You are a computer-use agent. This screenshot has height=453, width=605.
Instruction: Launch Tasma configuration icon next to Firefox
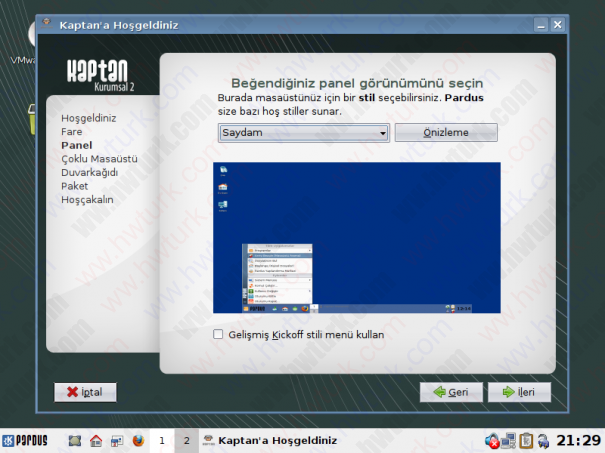click(117, 440)
